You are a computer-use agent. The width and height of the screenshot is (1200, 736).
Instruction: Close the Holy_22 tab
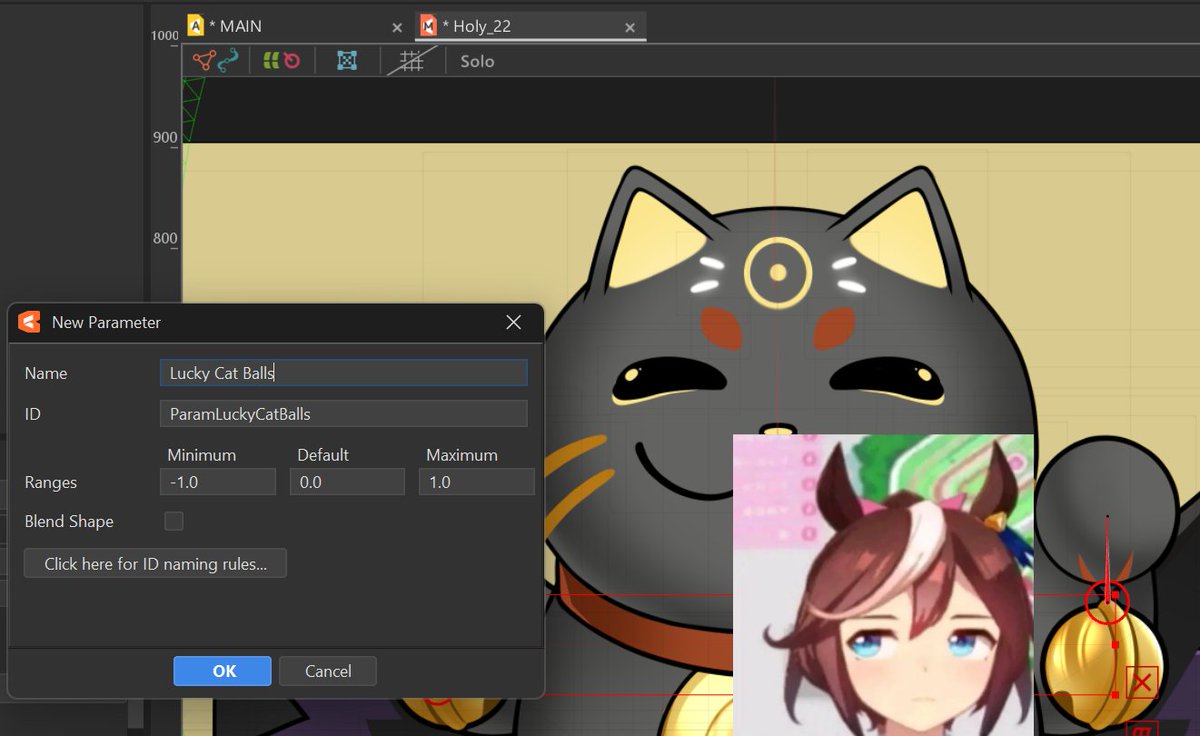tap(630, 28)
